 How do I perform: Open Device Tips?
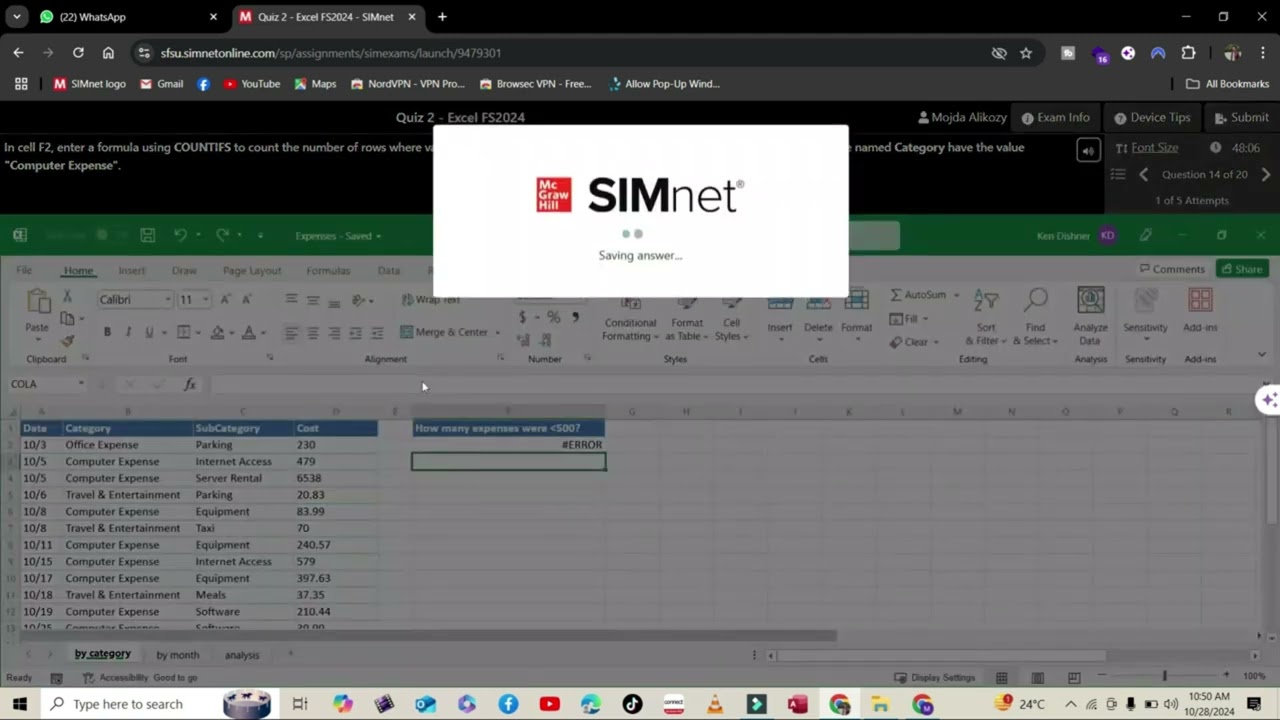pyautogui.click(x=1152, y=118)
